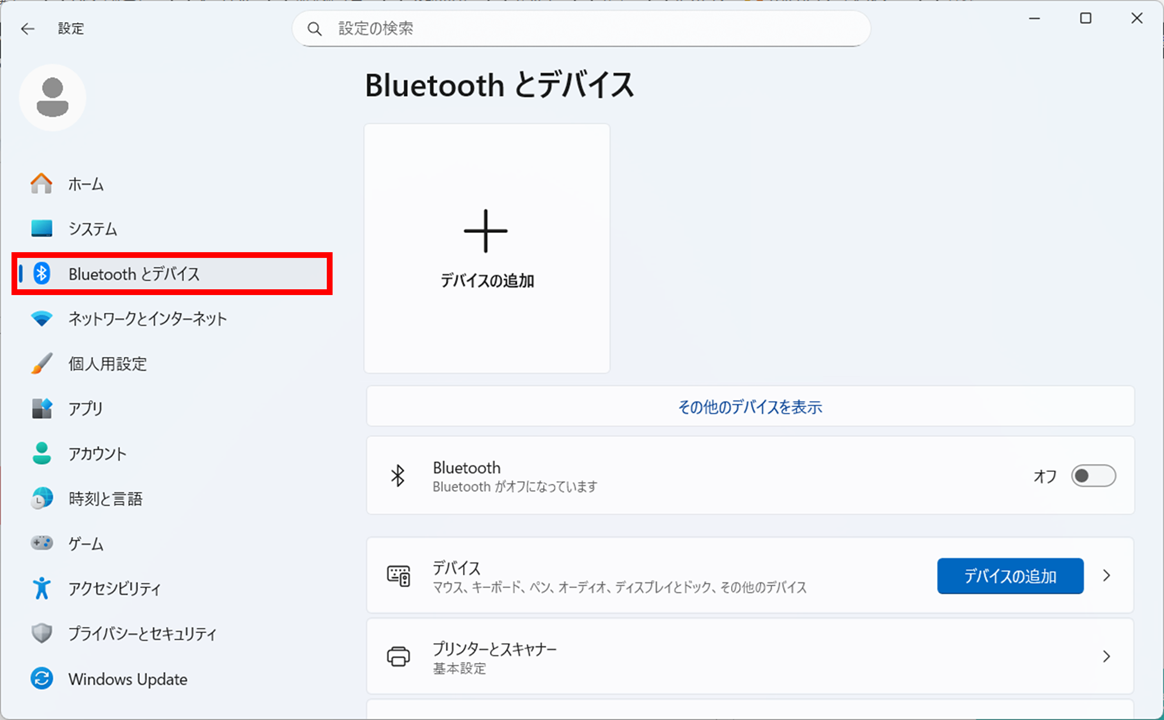The image size is (1164, 720).
Task: Click the その他のデバイスを表示 link
Action: click(x=750, y=407)
